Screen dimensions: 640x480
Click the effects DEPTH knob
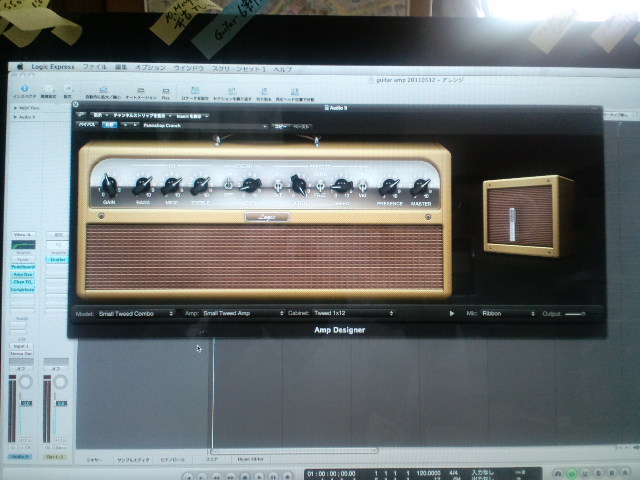(299, 185)
